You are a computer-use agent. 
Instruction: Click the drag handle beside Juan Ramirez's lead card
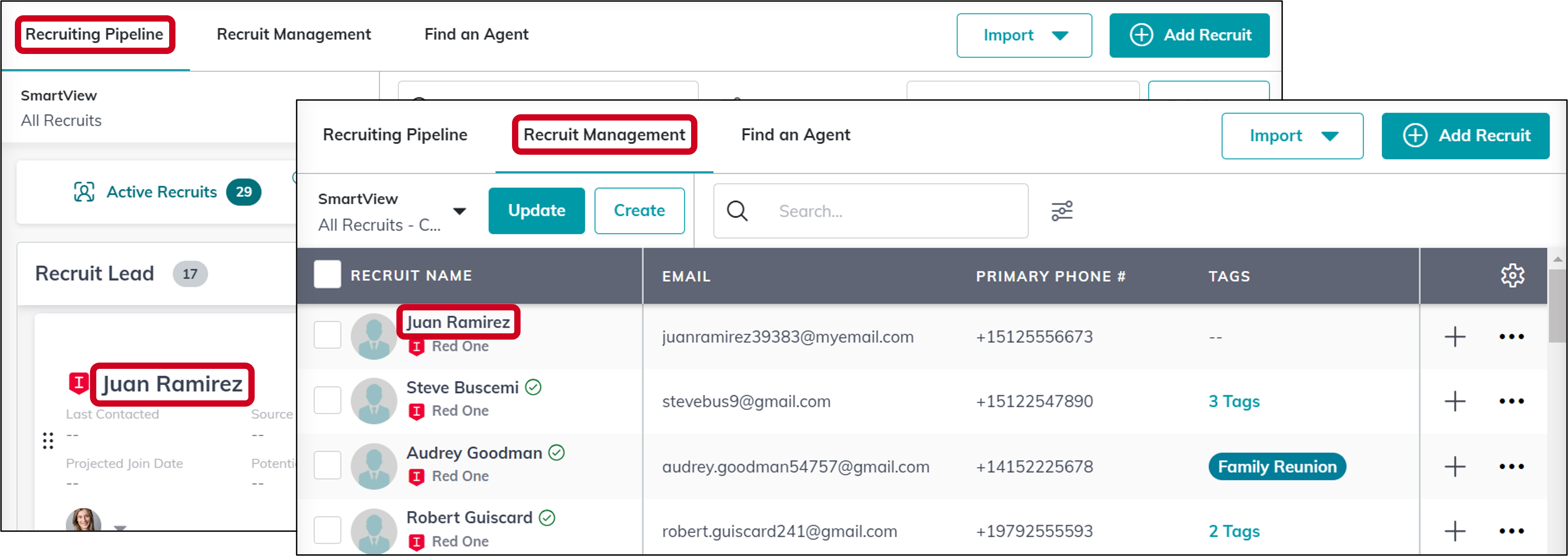(x=49, y=440)
